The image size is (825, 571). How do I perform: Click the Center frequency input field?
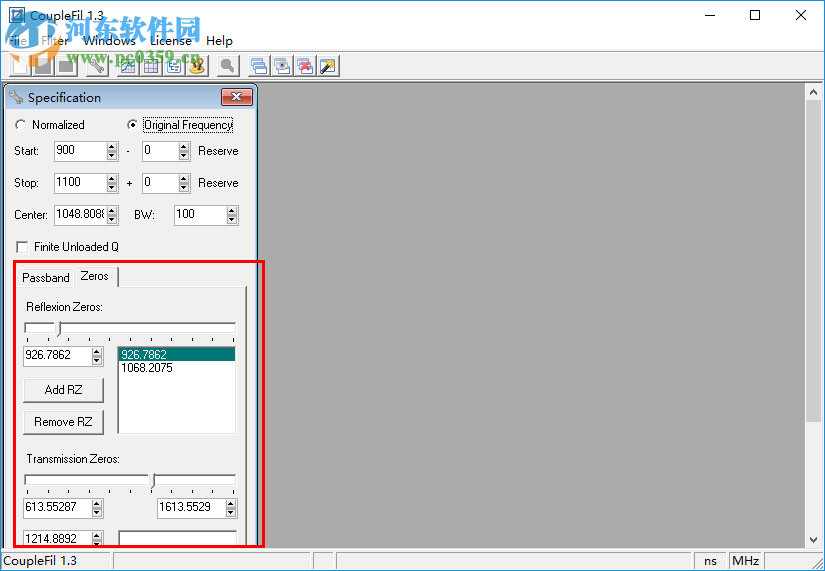coord(81,215)
